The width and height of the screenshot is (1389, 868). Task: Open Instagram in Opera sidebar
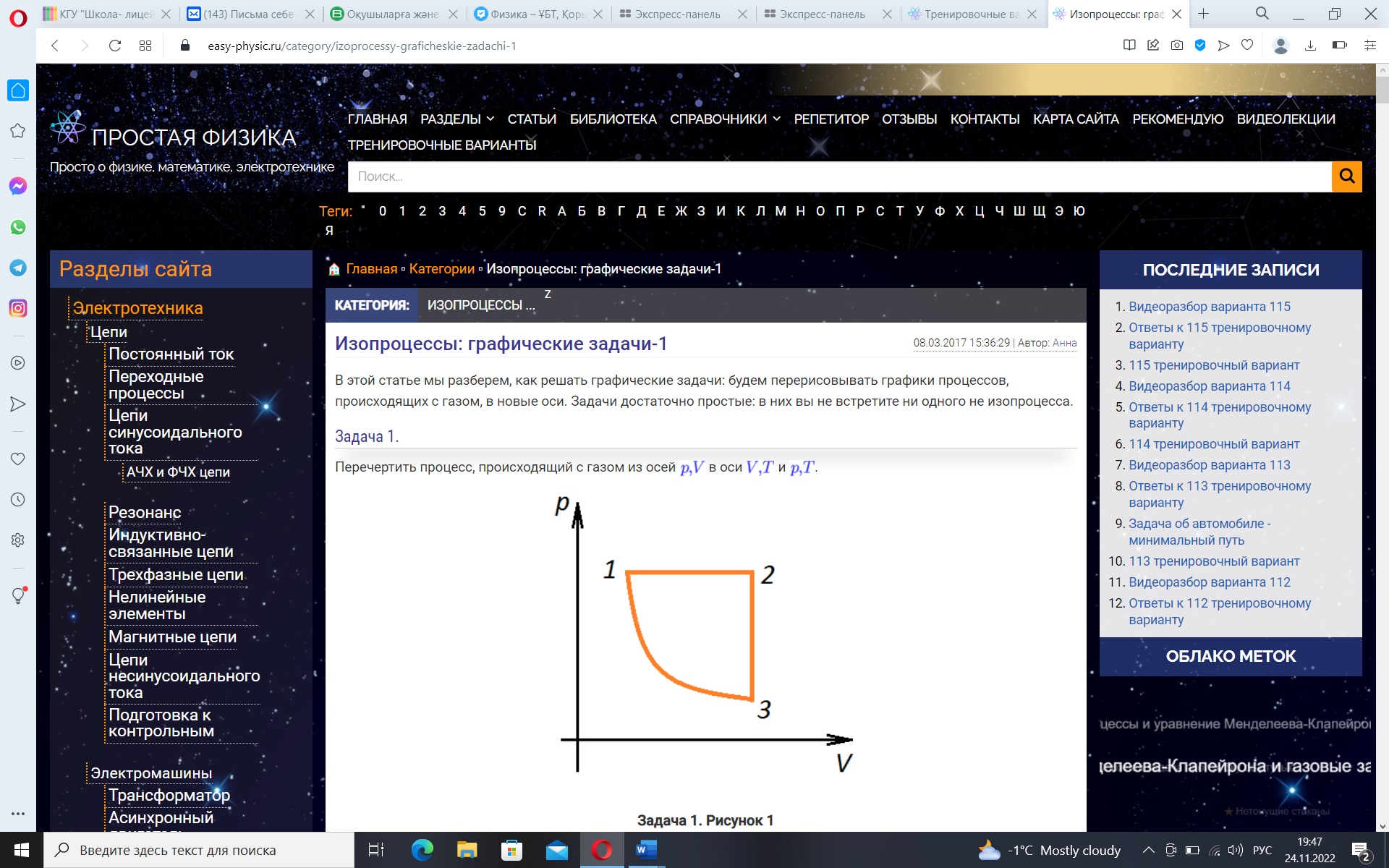pos(18,308)
